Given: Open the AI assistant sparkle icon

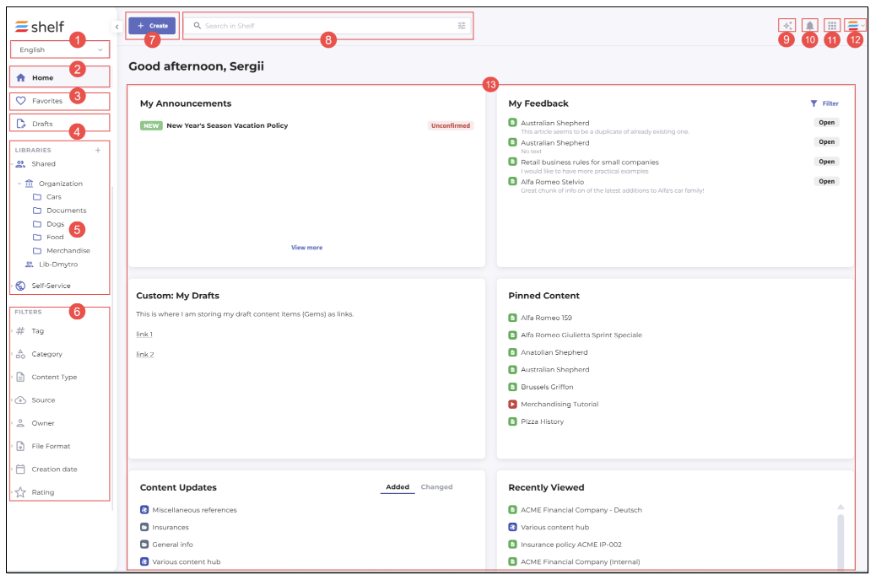Looking at the screenshot, I should 787,25.
